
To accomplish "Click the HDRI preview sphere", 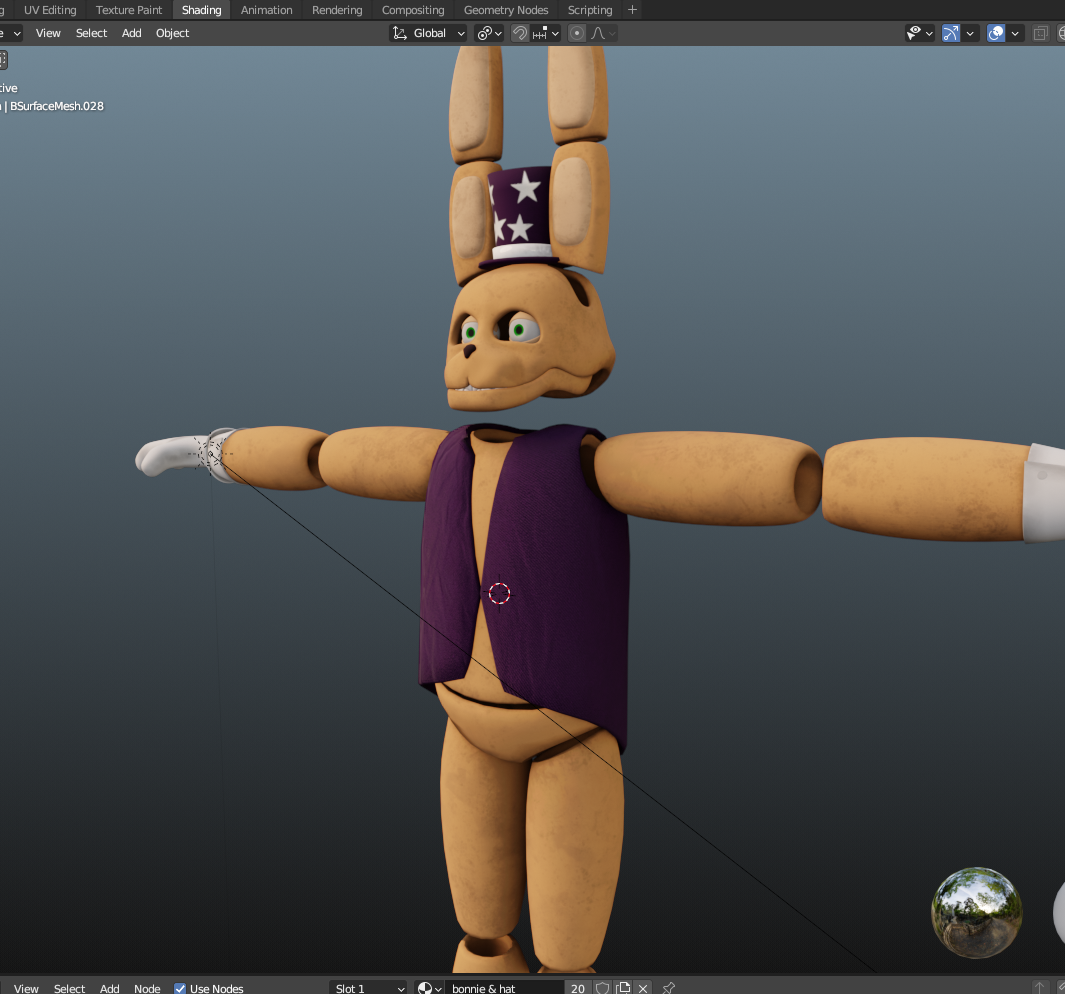I will [977, 912].
